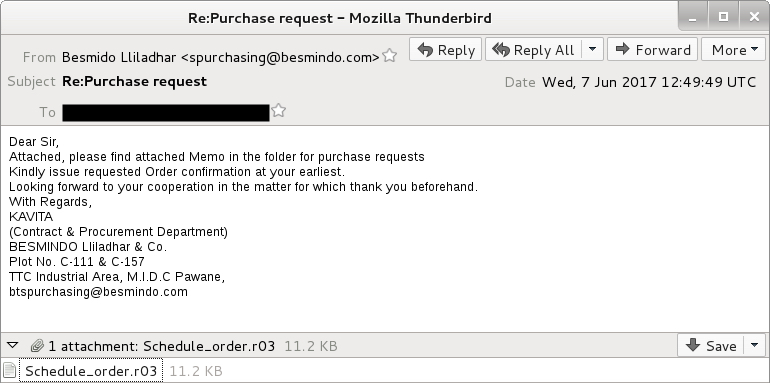Click the attachment summary Schedule_order.r03 label
This screenshot has height=383, width=770.
point(209,346)
